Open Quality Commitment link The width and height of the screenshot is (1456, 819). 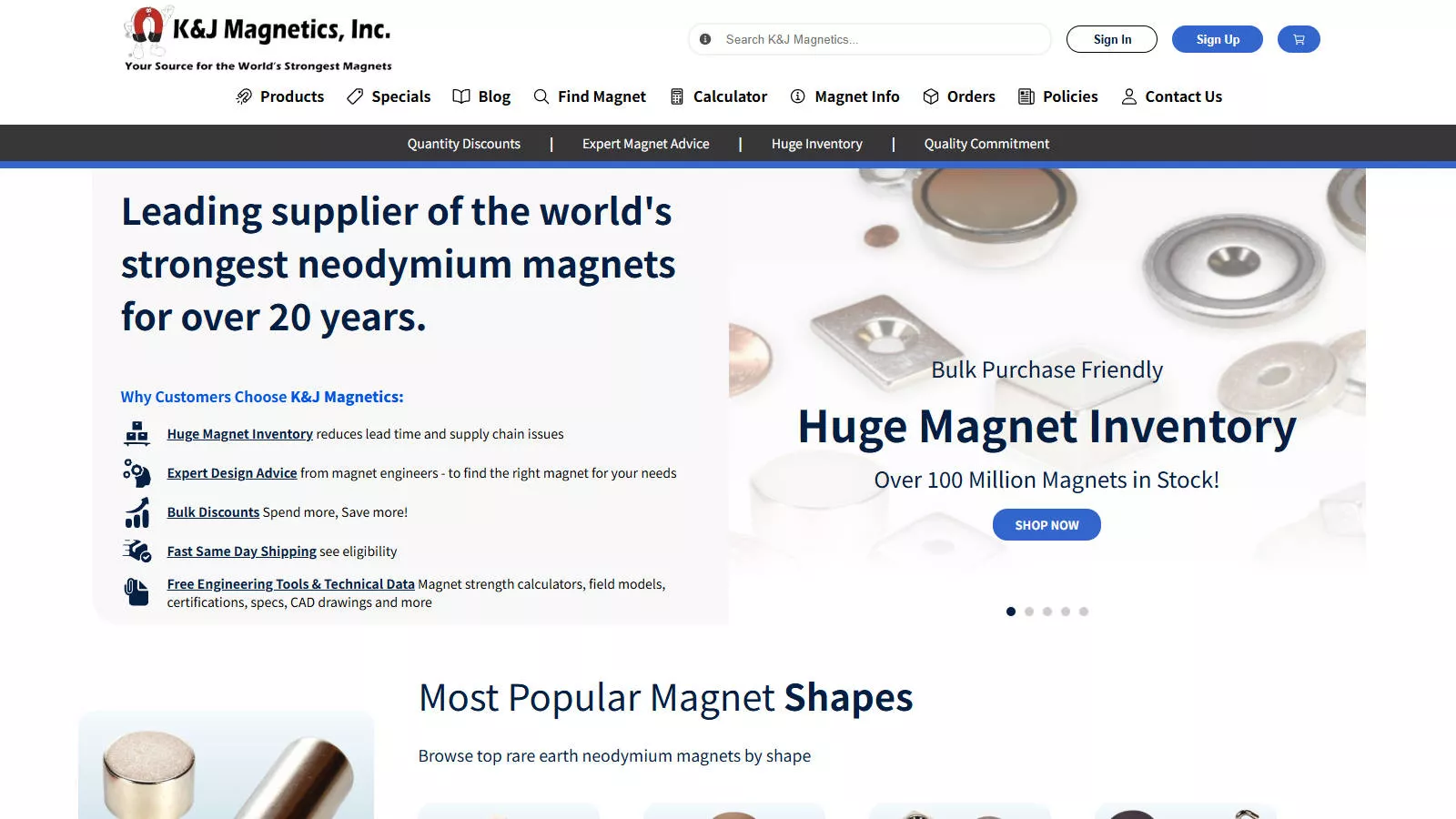pos(986,144)
